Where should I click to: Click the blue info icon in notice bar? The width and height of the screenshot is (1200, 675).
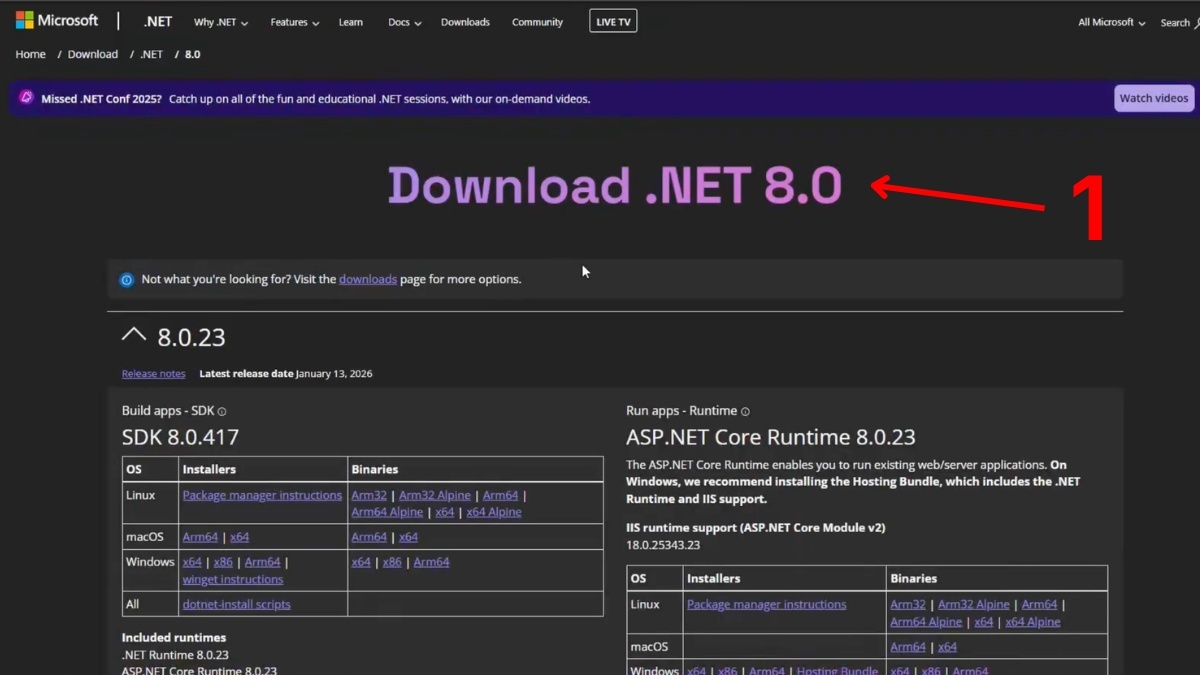pyautogui.click(x=126, y=280)
